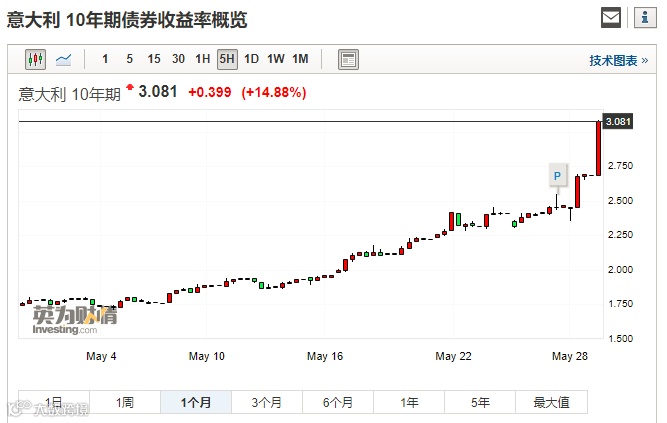Click the May 16 date label
Viewport: 667px width, 423px height.
(325, 356)
